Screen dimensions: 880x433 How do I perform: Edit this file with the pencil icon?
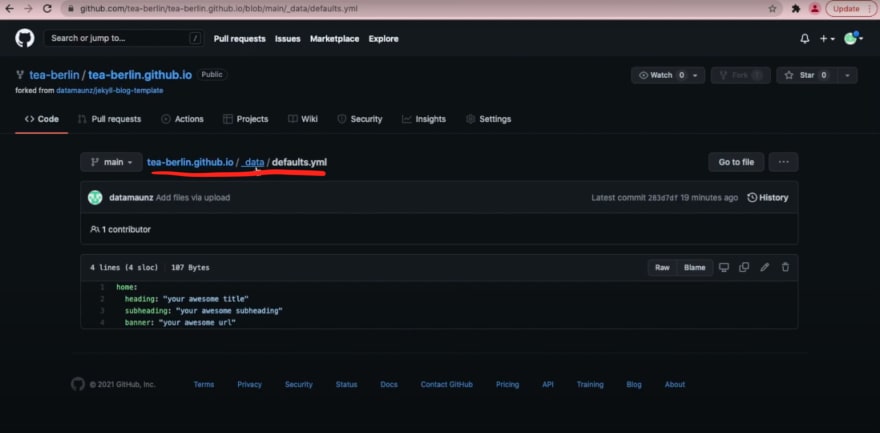(x=764, y=267)
